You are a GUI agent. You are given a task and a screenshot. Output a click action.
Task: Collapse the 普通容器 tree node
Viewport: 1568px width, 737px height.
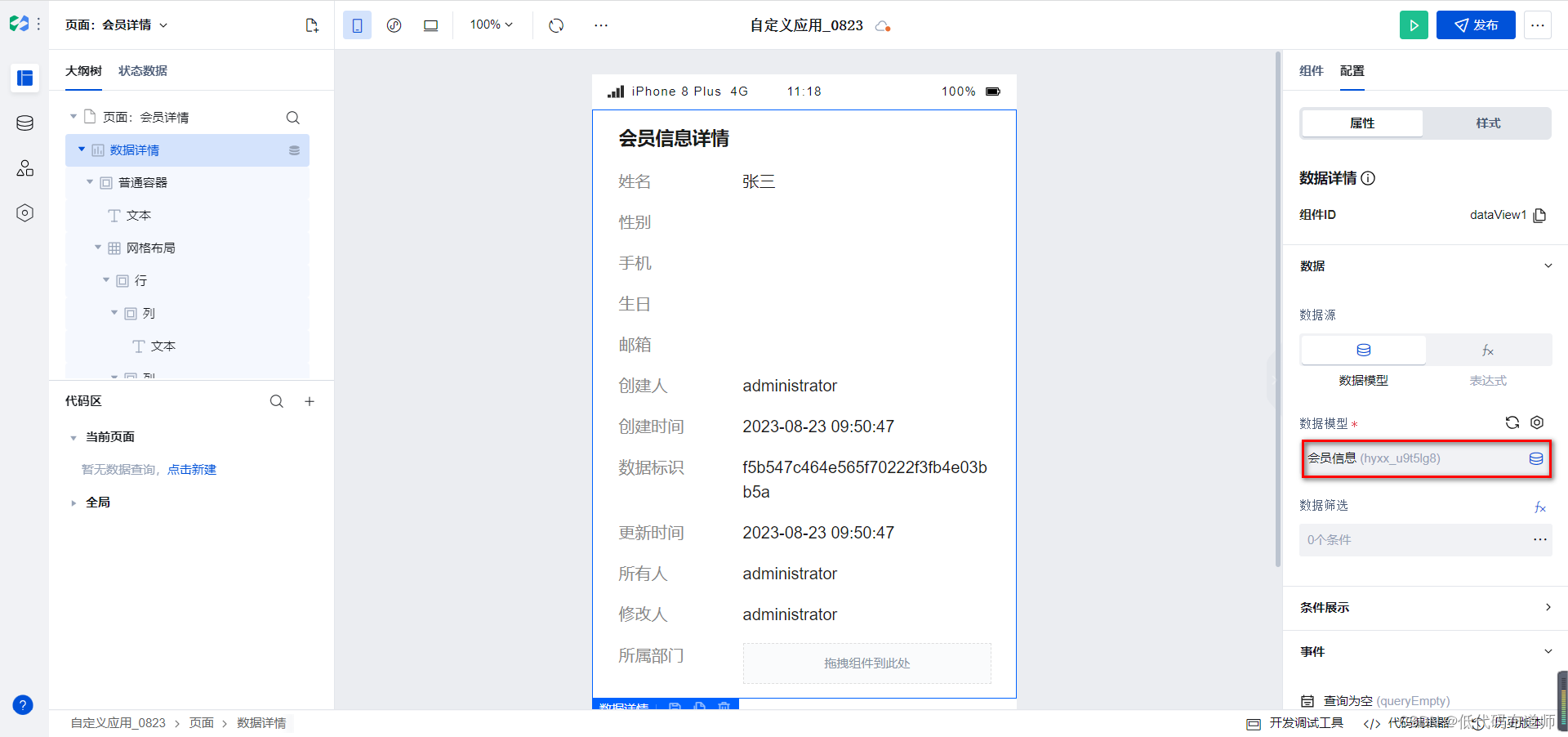click(x=90, y=182)
